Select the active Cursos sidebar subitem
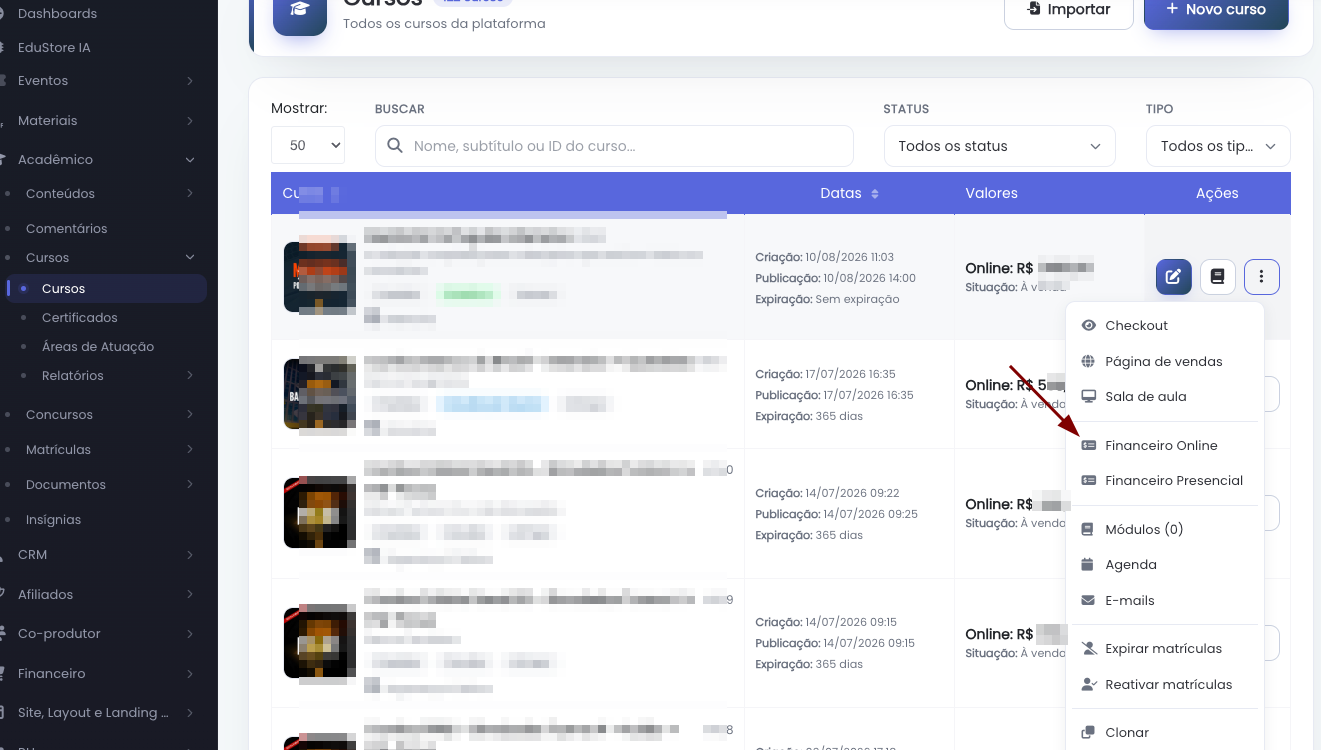The width and height of the screenshot is (1321, 750). [x=106, y=289]
